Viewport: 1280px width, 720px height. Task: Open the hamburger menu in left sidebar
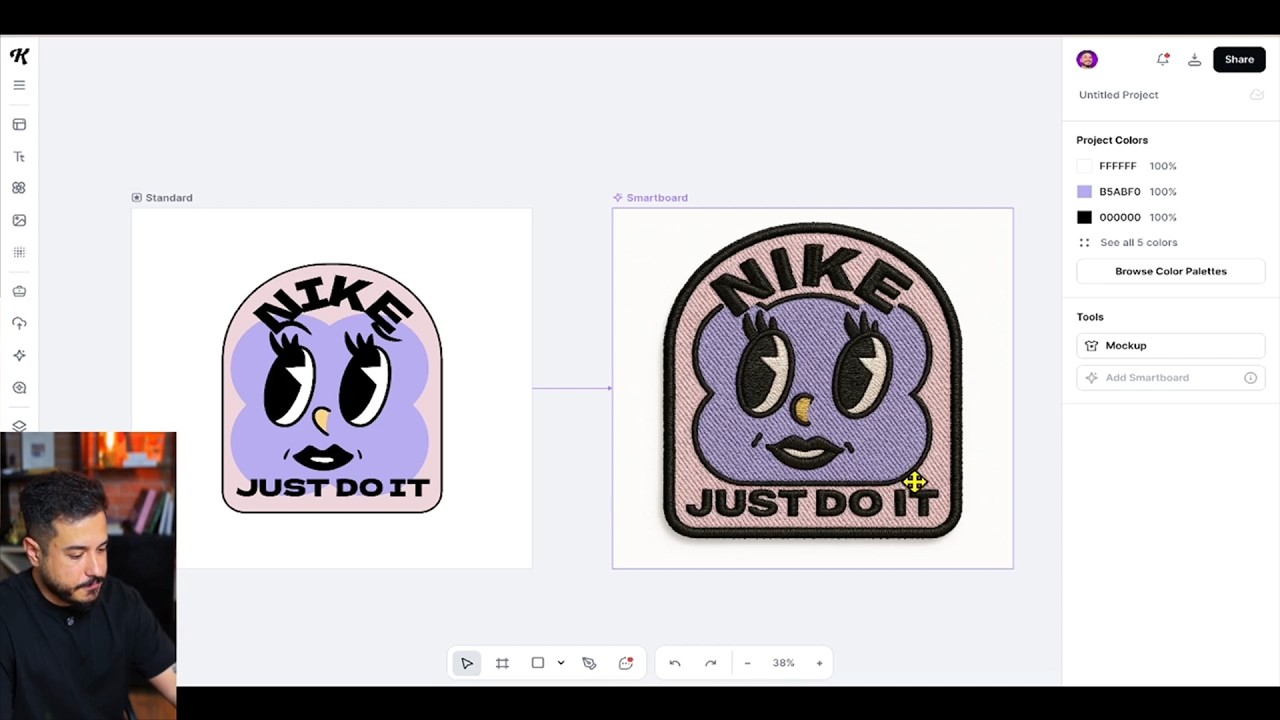[x=19, y=85]
